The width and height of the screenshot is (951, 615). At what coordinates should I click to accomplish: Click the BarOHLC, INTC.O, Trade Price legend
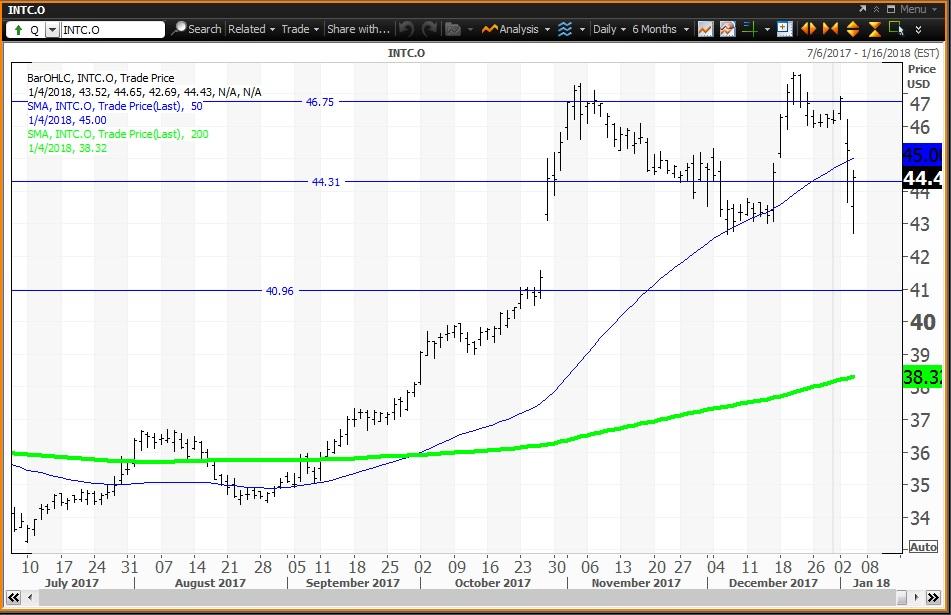(x=101, y=78)
